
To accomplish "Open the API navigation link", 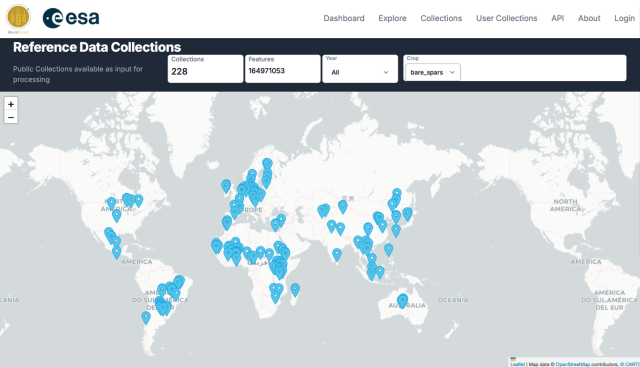I will [x=558, y=18].
